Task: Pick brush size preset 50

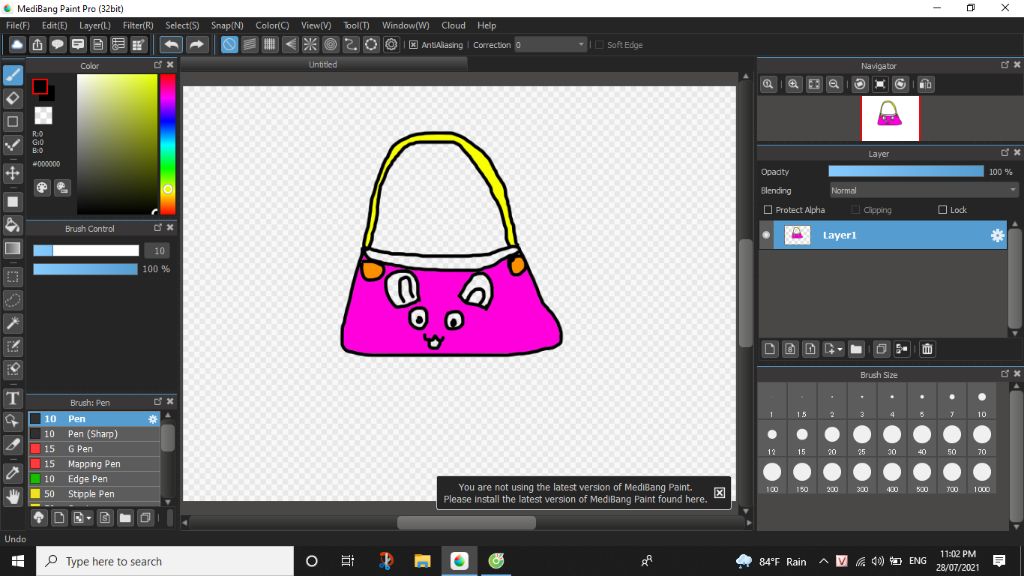Action: tap(952, 438)
